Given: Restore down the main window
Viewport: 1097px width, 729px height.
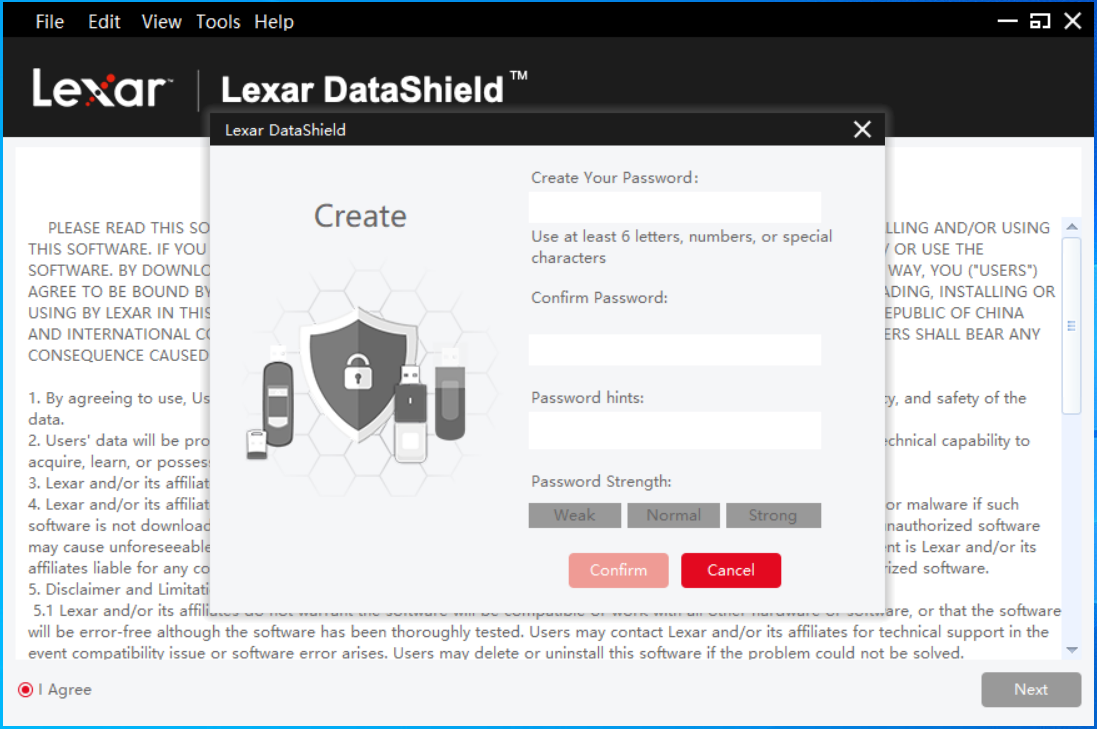Looking at the screenshot, I should 1040,22.
